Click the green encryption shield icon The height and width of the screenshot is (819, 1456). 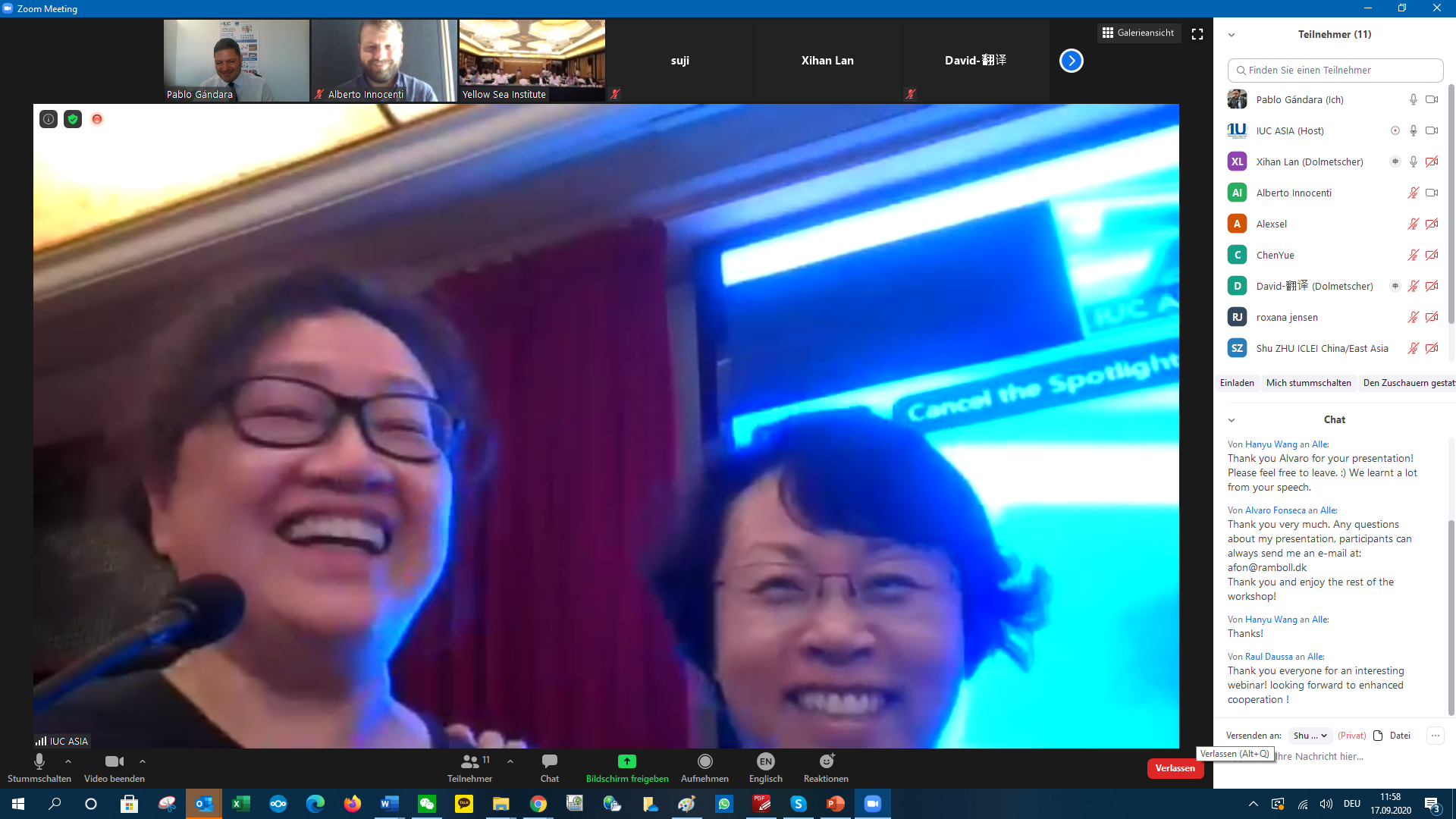pos(73,119)
